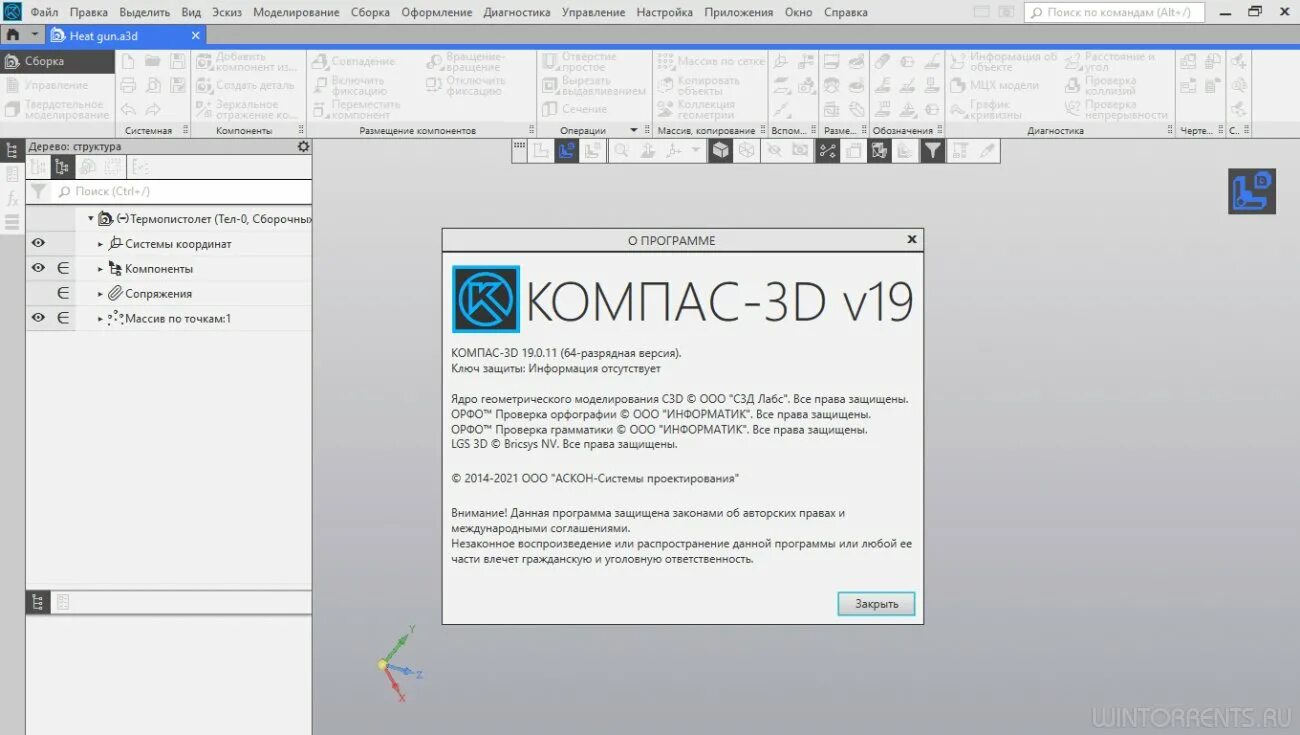1300x735 pixels.
Task: Open the Операции panel dropdown arrow
Action: coord(633,131)
